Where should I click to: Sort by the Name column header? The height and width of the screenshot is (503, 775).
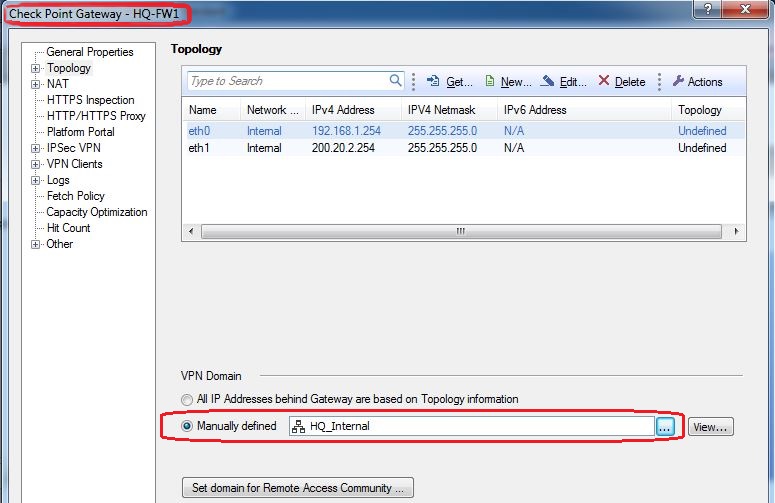click(212, 110)
